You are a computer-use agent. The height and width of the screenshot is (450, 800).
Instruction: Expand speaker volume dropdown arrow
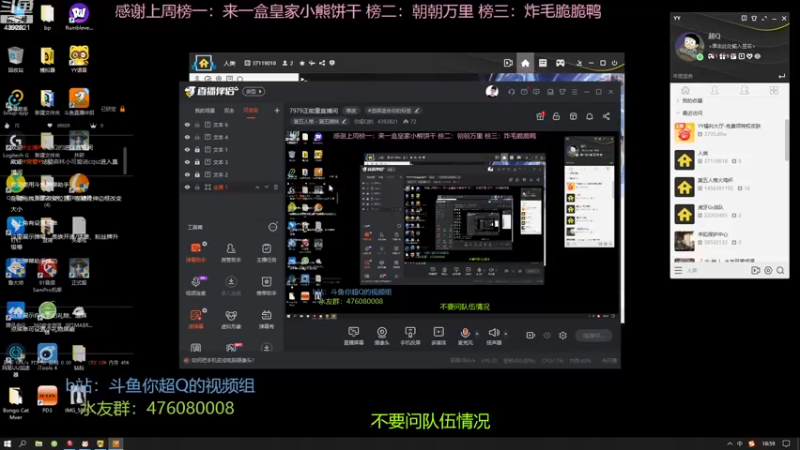[506, 334]
